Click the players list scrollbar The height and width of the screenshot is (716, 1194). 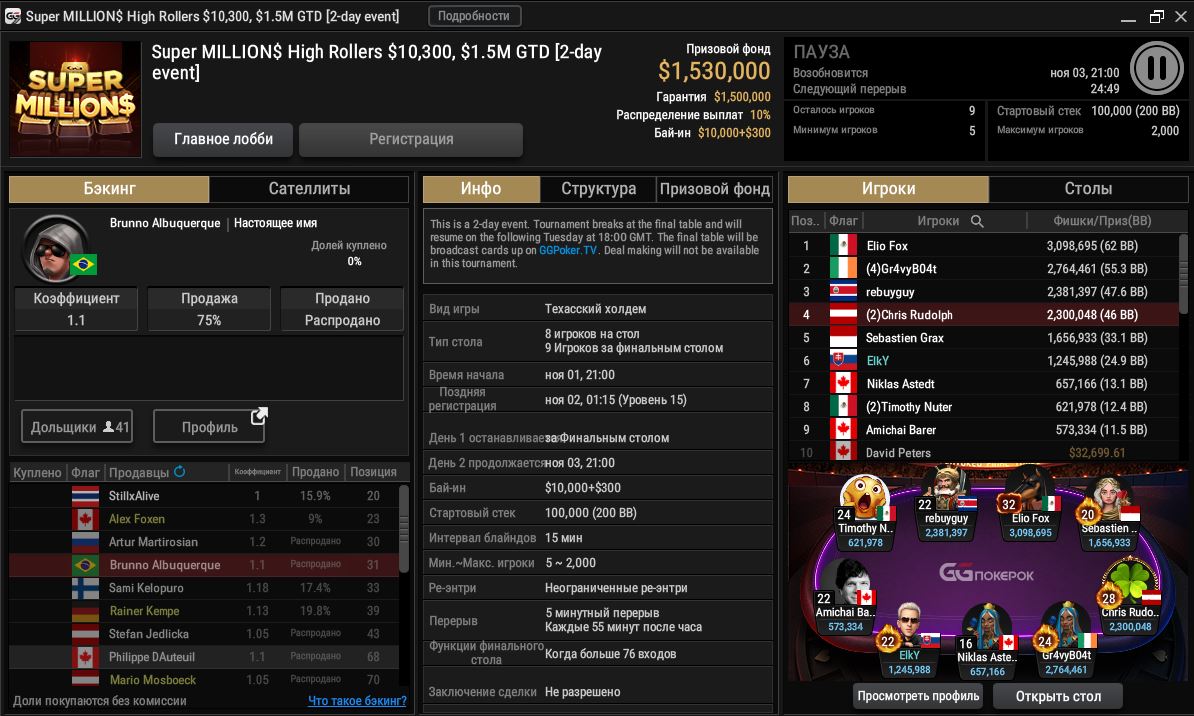[x=1183, y=274]
